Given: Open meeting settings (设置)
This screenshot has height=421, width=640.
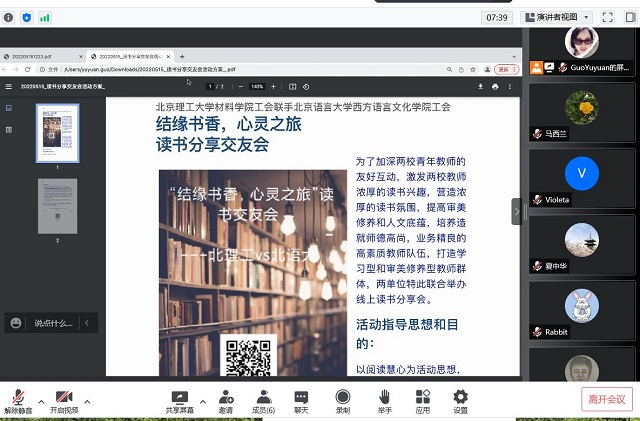Looking at the screenshot, I should (x=460, y=400).
